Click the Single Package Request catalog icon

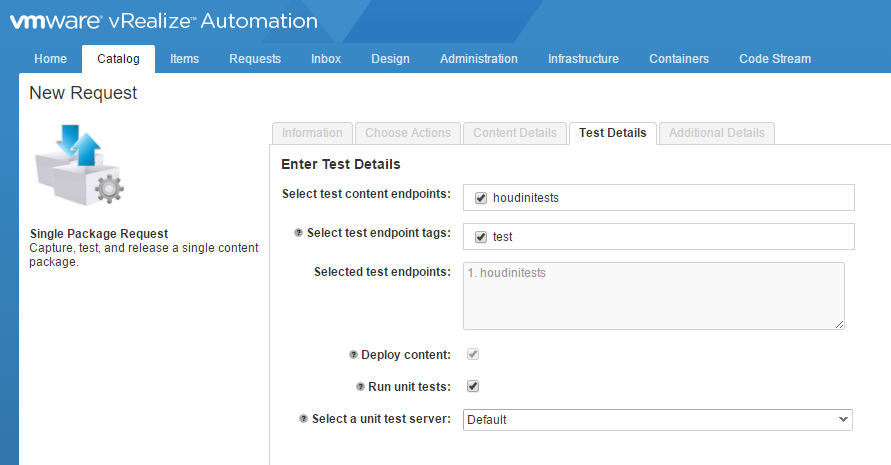(x=79, y=165)
